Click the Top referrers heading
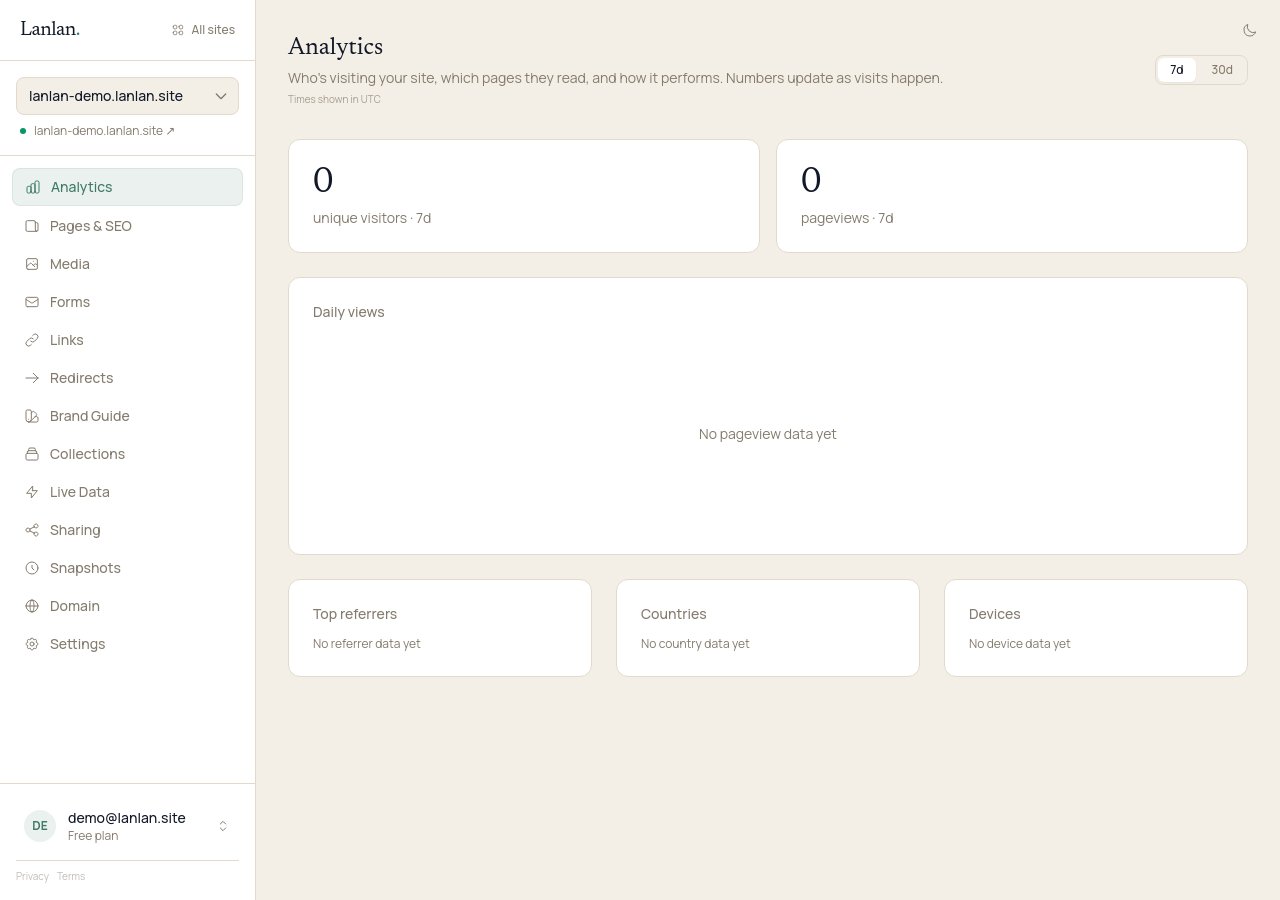The width and height of the screenshot is (1280, 900). (x=355, y=614)
